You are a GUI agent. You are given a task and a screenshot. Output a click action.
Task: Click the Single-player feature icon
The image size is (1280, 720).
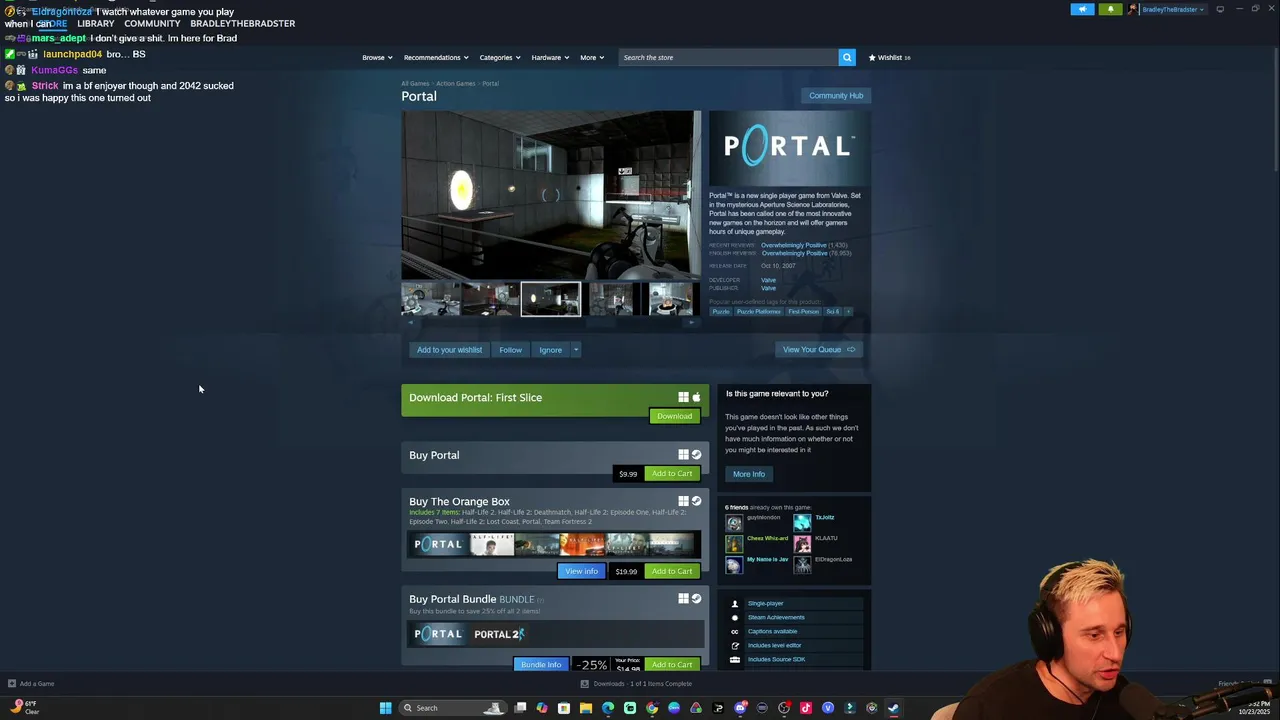pos(735,603)
